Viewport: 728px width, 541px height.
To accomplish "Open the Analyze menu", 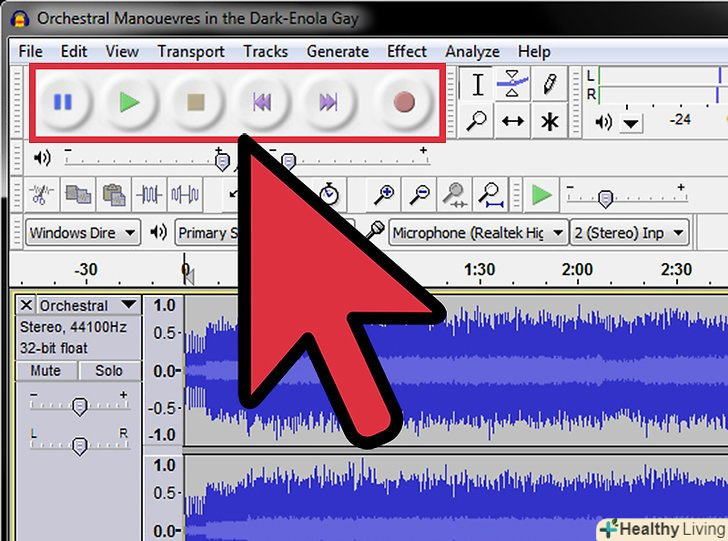I will click(472, 51).
